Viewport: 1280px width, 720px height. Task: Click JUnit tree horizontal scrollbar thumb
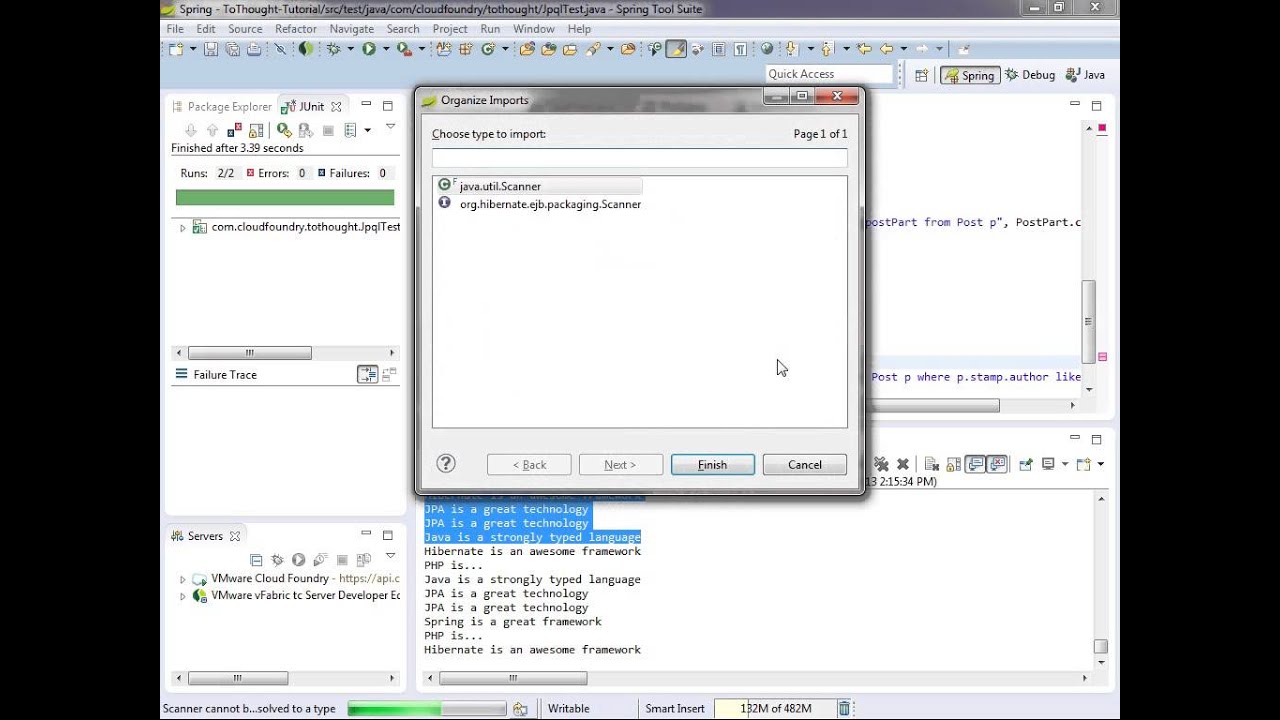(x=250, y=353)
